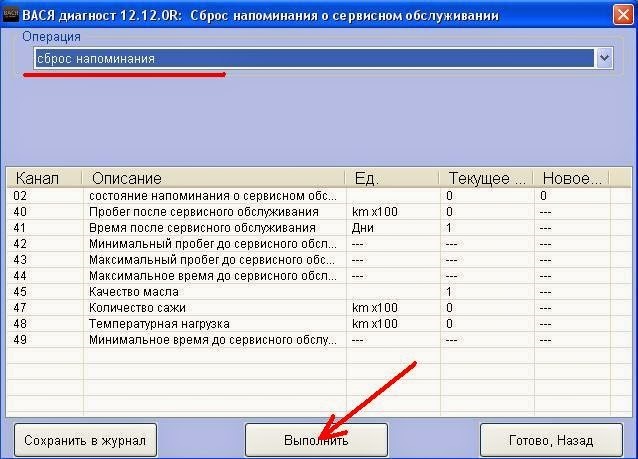Click current value 1 in channel 41 row
This screenshot has height=459, width=638.
pos(449,227)
